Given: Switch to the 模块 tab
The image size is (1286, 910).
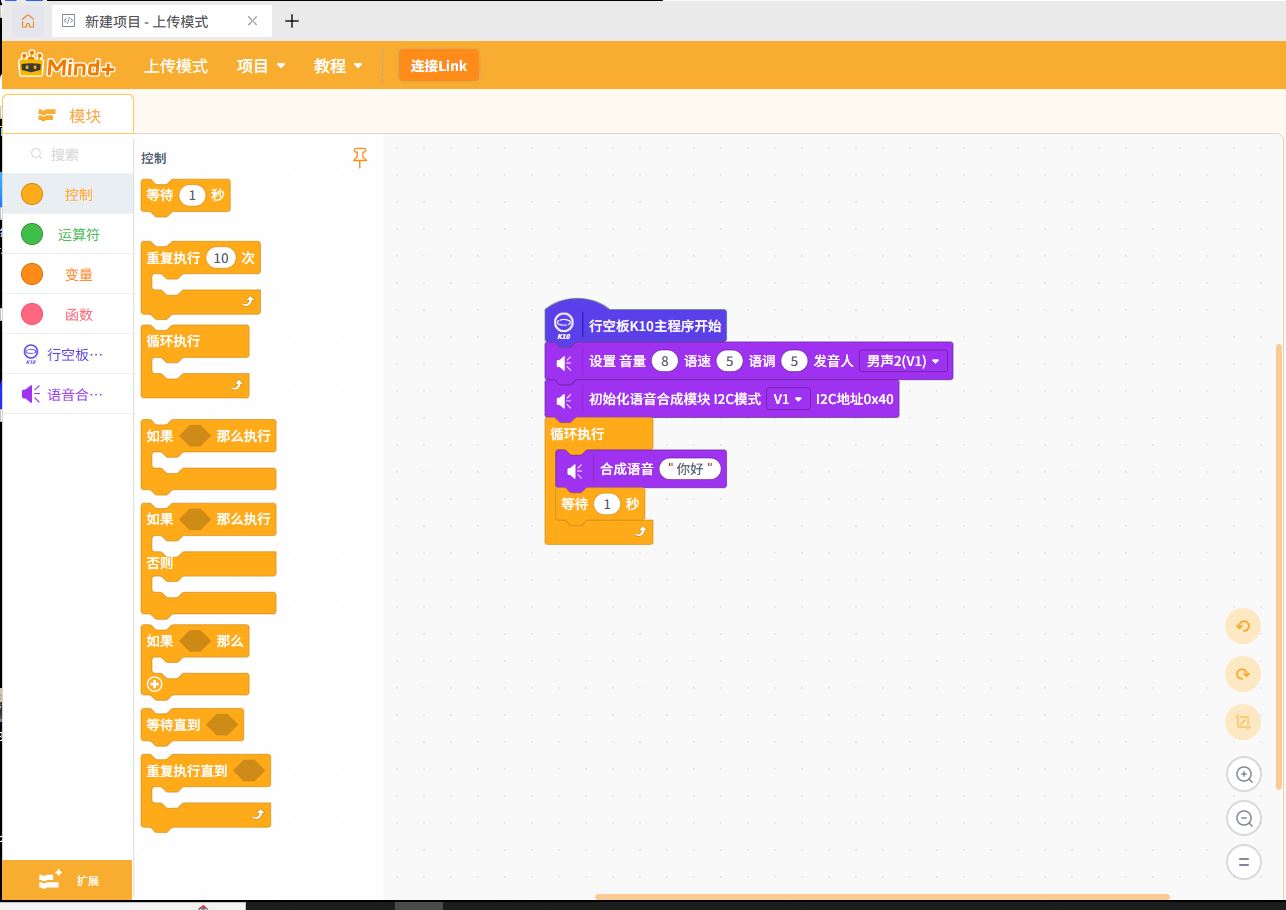Looking at the screenshot, I should coord(68,115).
